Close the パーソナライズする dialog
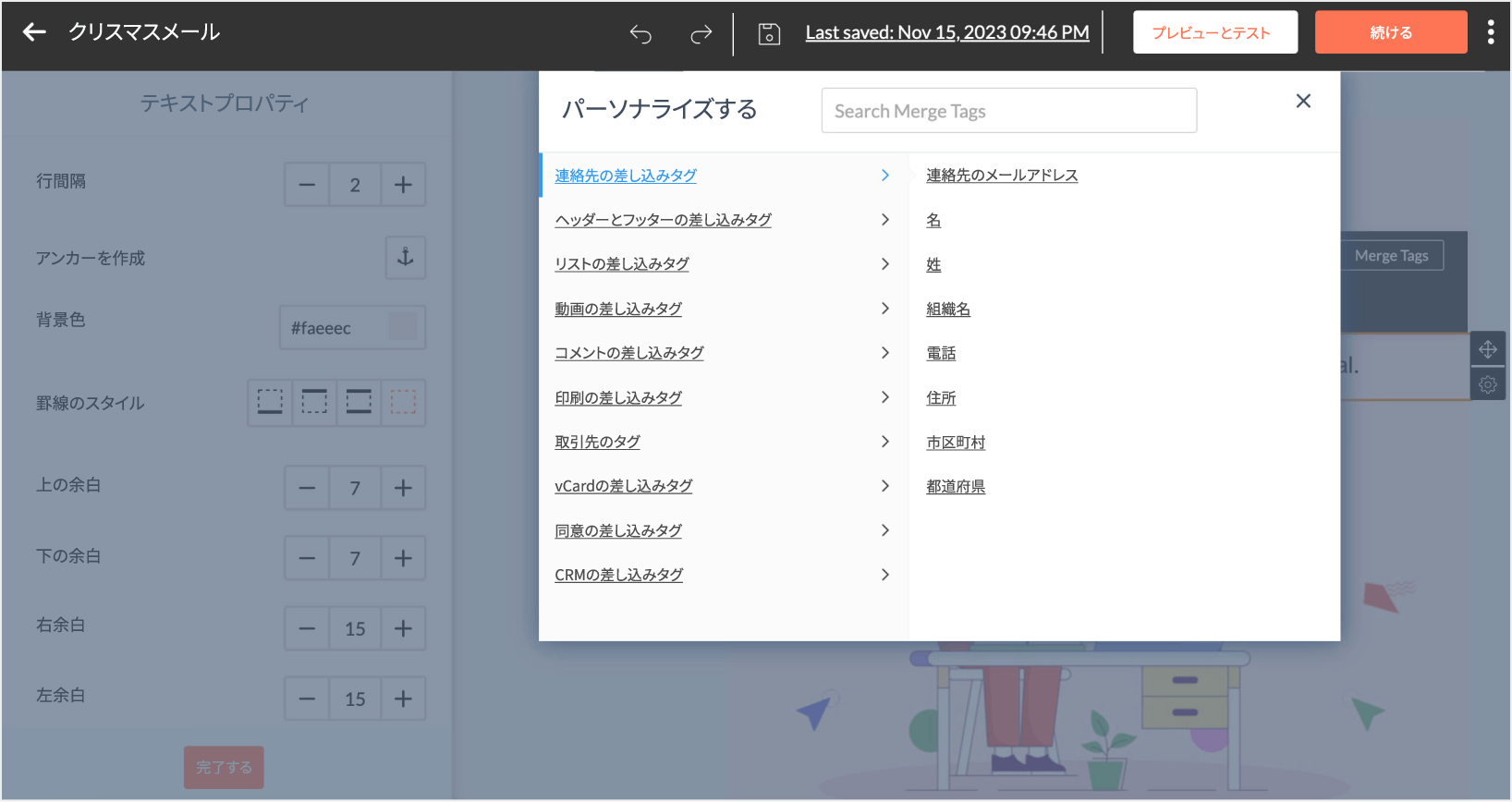This screenshot has height=802, width=1512. coord(1303,101)
